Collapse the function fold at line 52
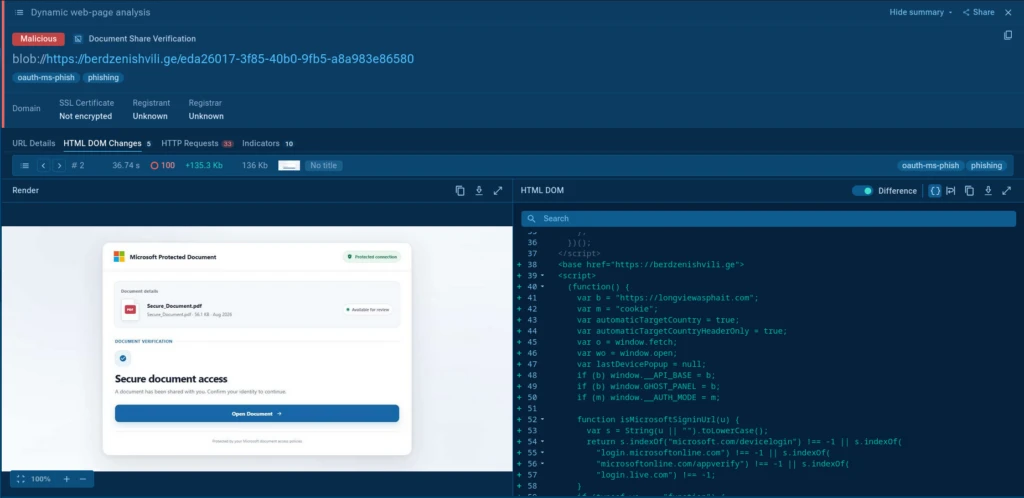Viewport: 1024px width, 498px height. coord(542,420)
